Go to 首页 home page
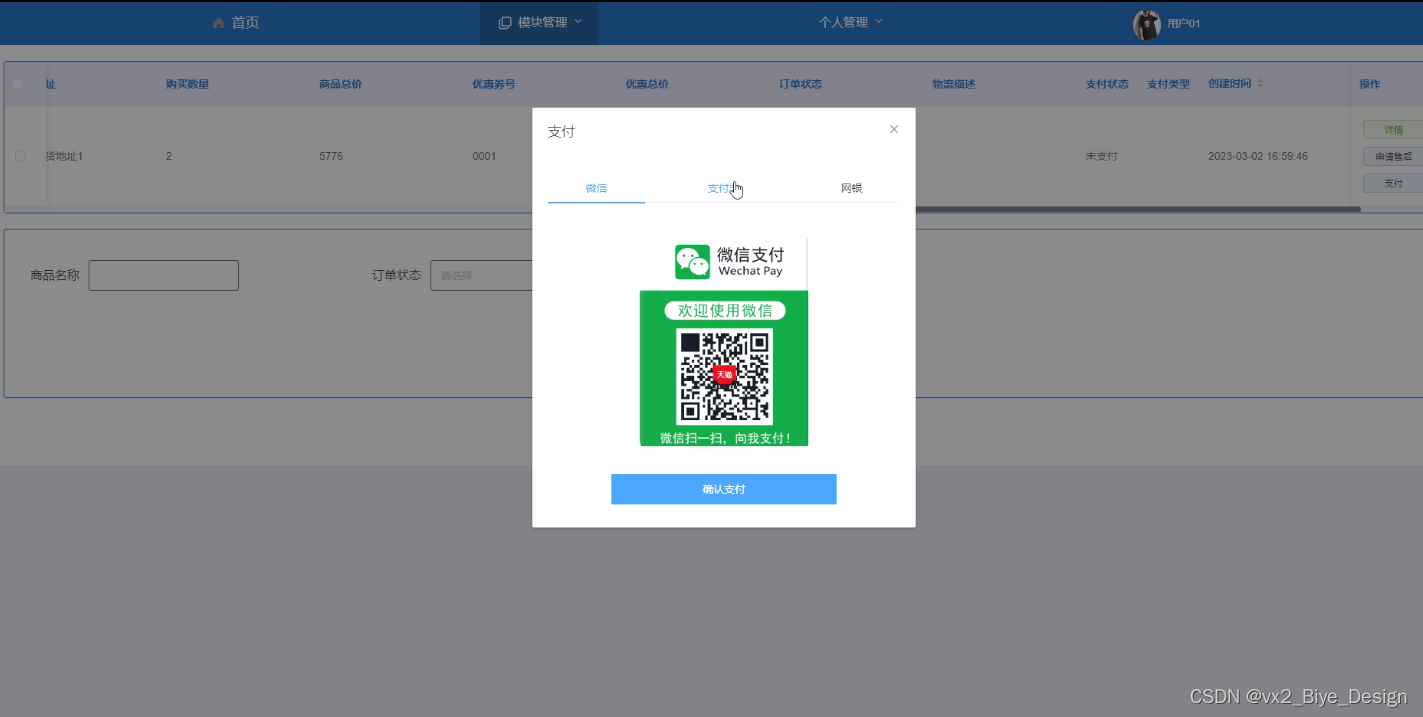 [245, 22]
